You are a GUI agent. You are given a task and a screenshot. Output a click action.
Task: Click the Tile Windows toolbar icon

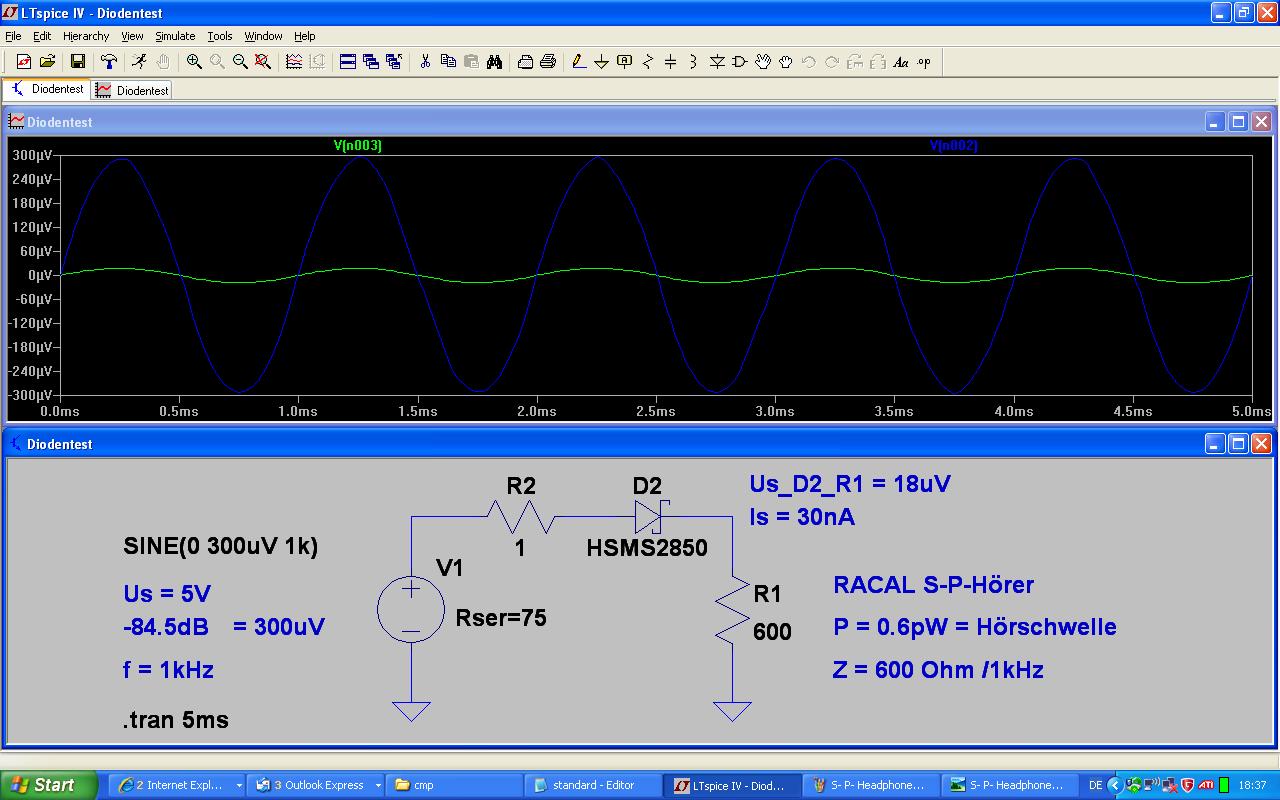(x=348, y=62)
